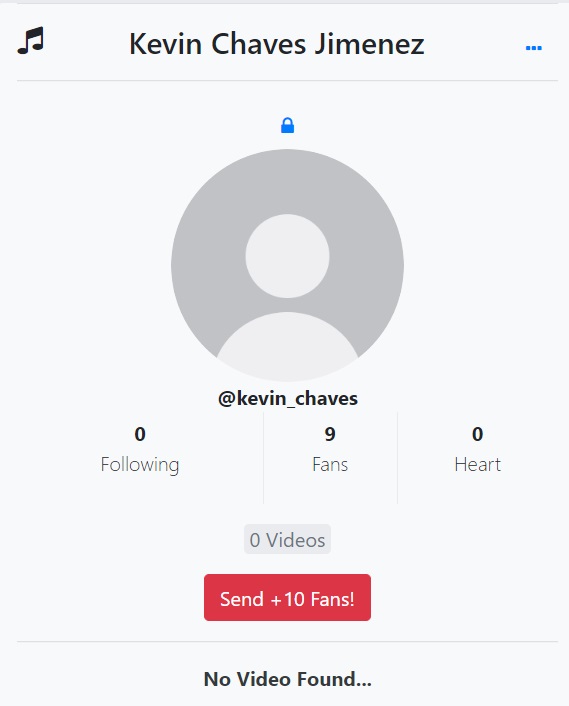569x706 pixels.
Task: Click the divider between Following and Fans
Action: (263, 458)
